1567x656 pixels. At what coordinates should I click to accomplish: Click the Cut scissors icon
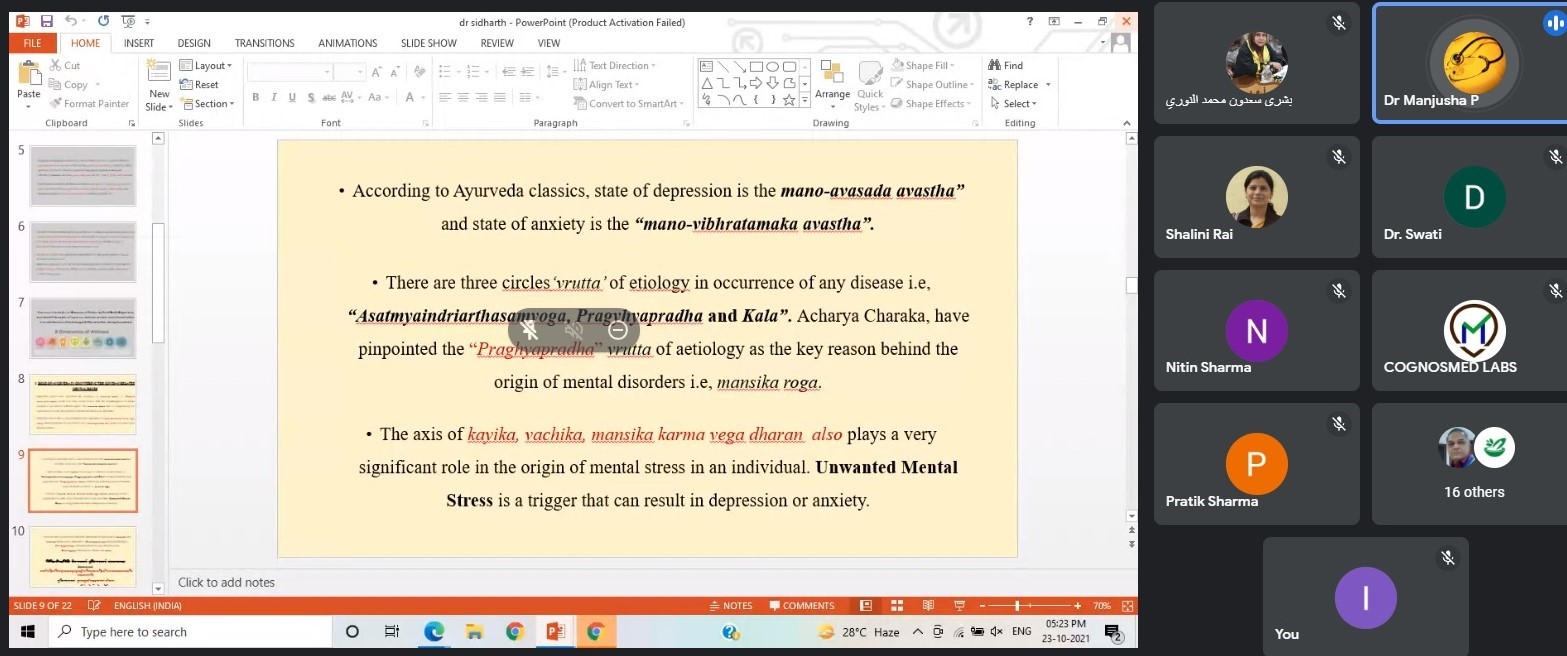(53, 66)
